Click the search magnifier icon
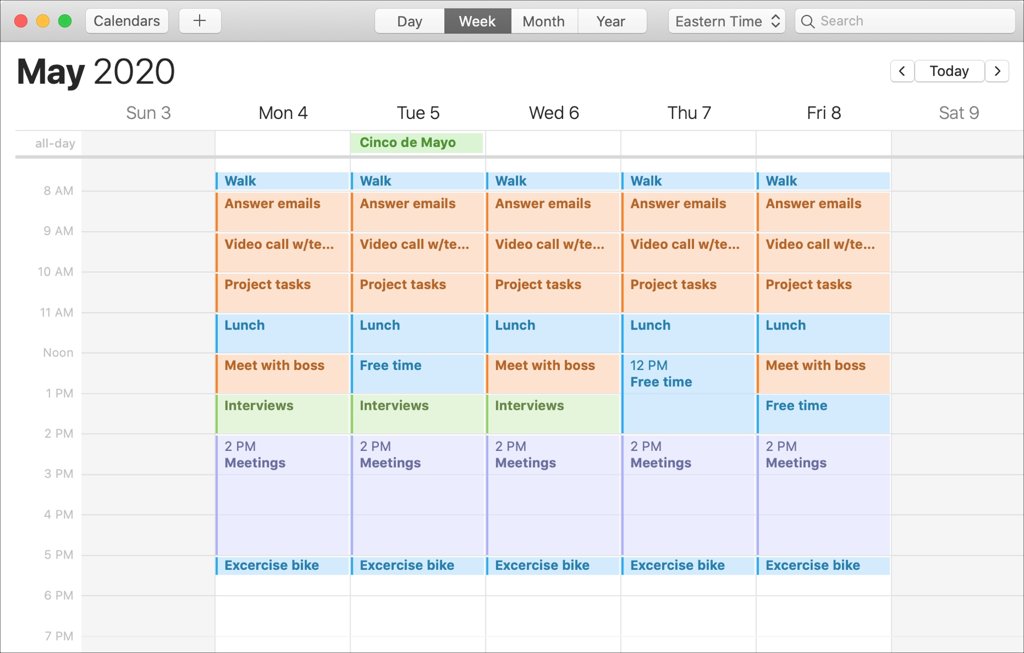Image resolution: width=1024 pixels, height=653 pixels. (x=808, y=21)
